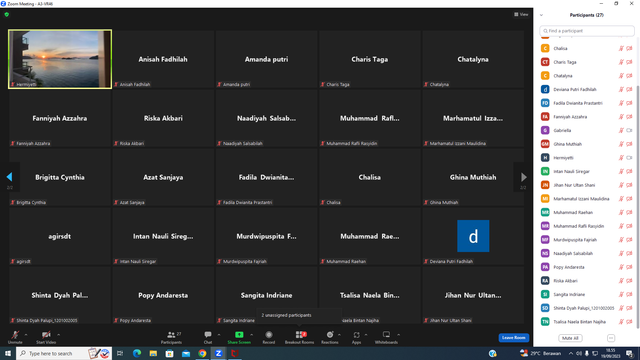Select Jihan Nur Ultan Shani in participant list

pos(587,185)
